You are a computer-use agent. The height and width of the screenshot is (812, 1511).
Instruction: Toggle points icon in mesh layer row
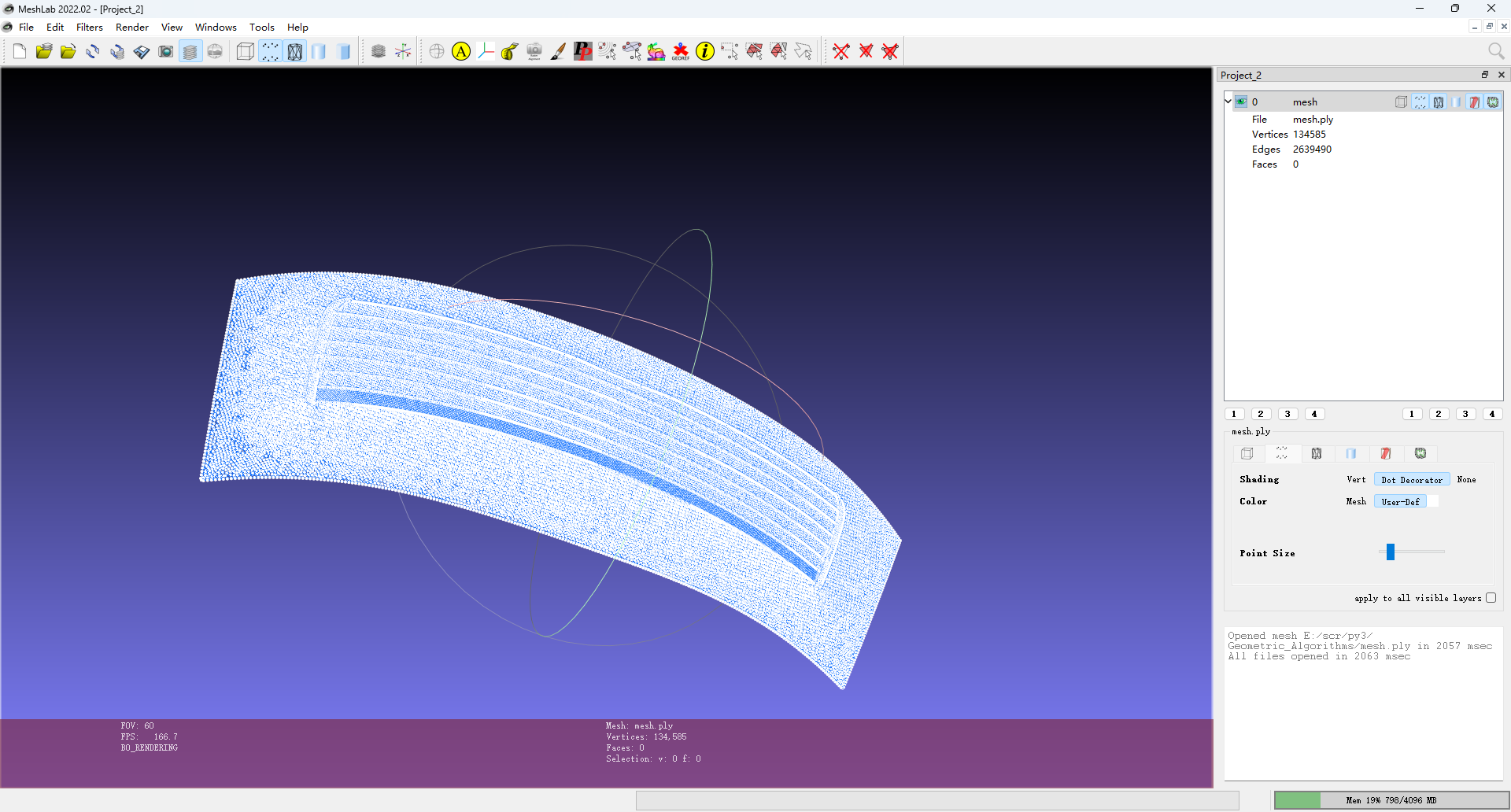click(1420, 102)
